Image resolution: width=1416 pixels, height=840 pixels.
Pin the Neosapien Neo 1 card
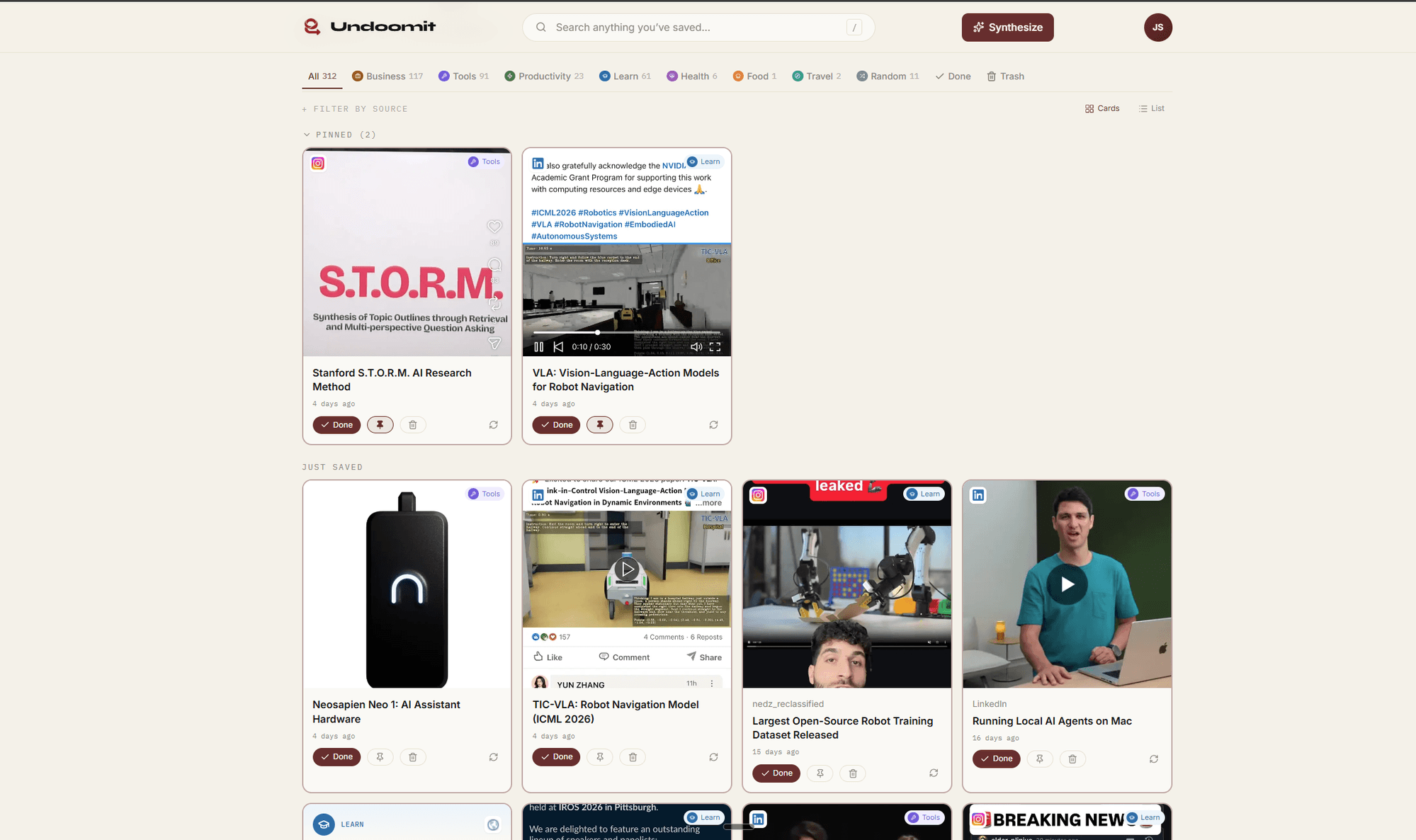click(380, 757)
